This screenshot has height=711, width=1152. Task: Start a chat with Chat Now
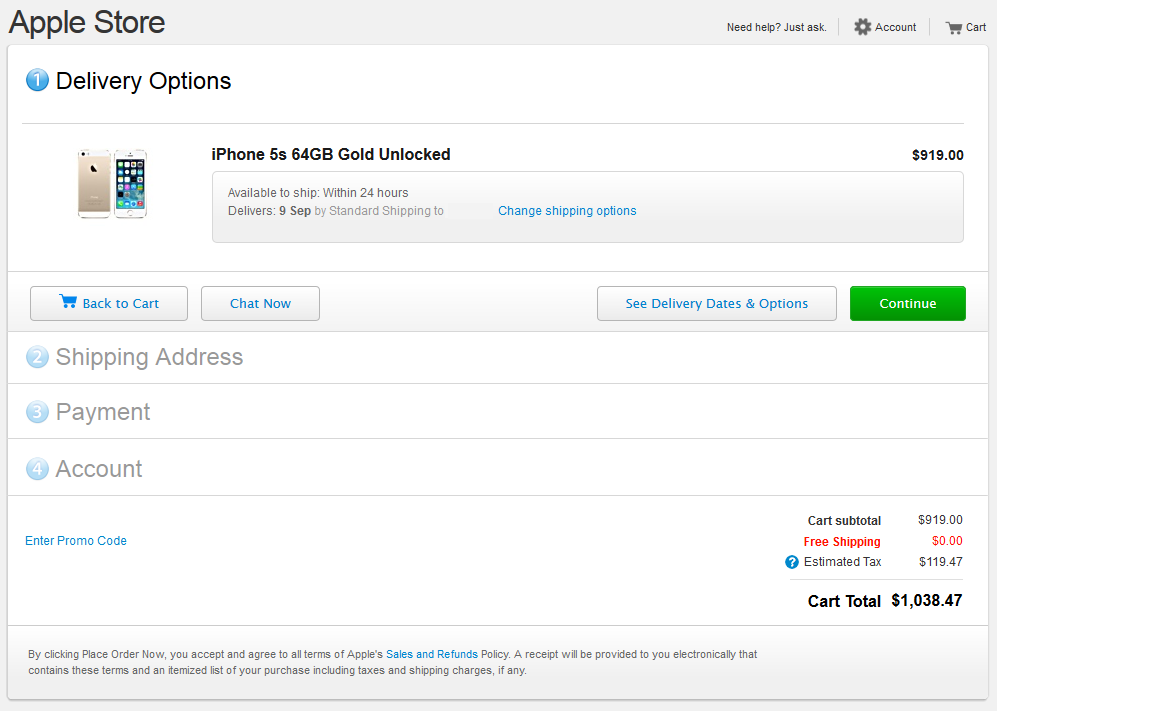260,303
